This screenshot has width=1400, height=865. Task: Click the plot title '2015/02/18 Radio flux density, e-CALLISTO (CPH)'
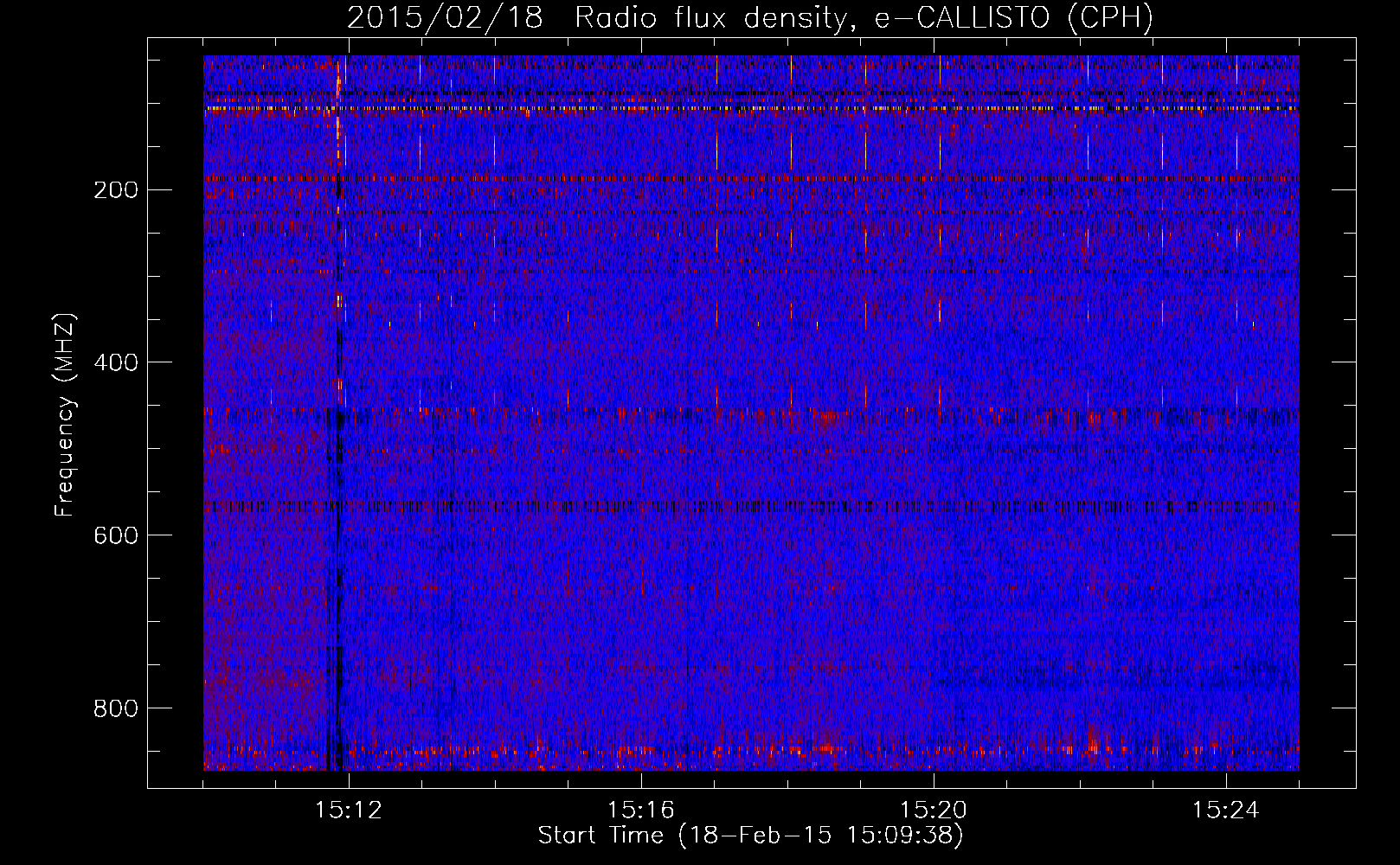coord(750,18)
